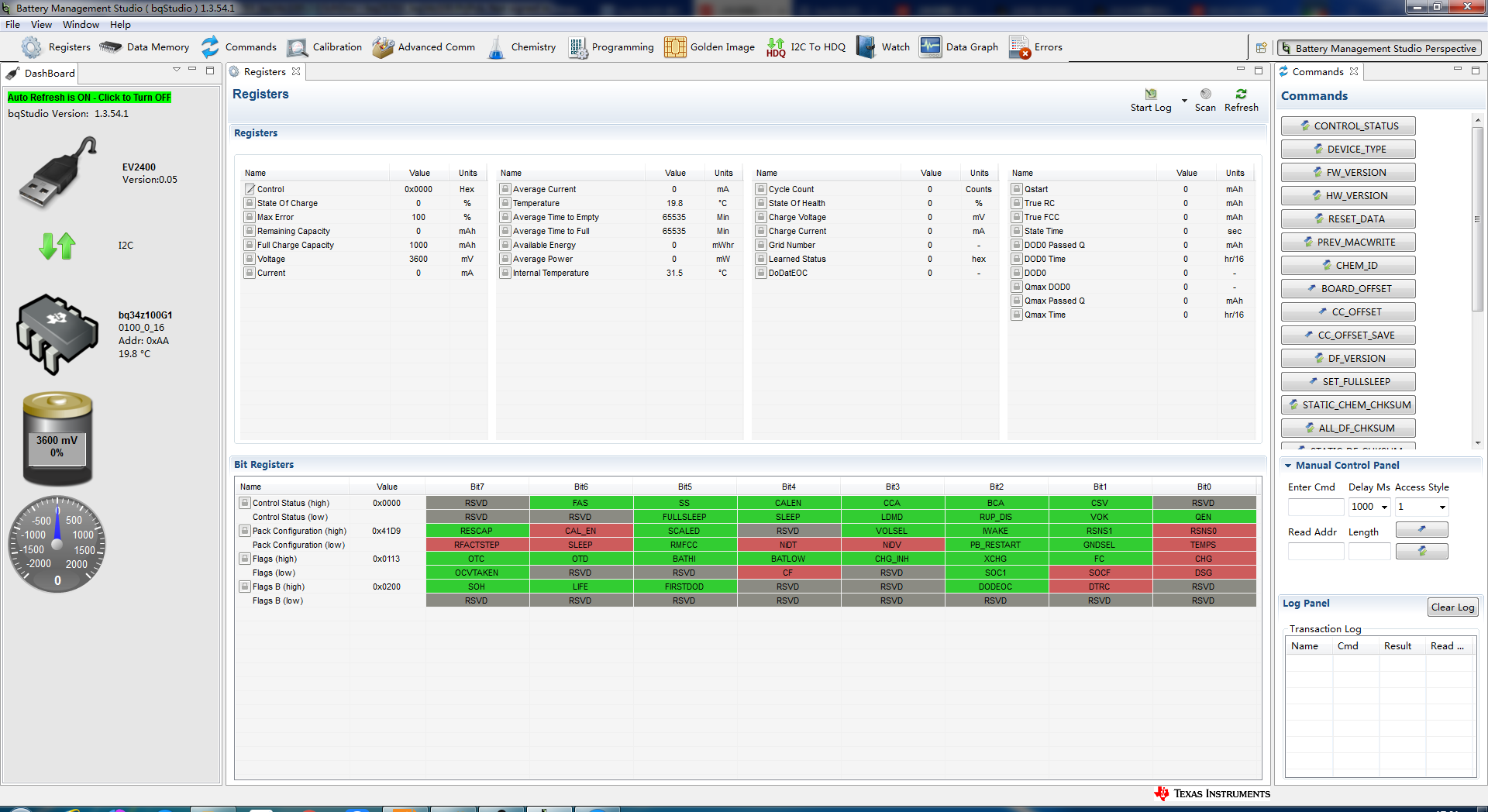Turn off Auto Refresh
1488x812 pixels.
click(89, 98)
